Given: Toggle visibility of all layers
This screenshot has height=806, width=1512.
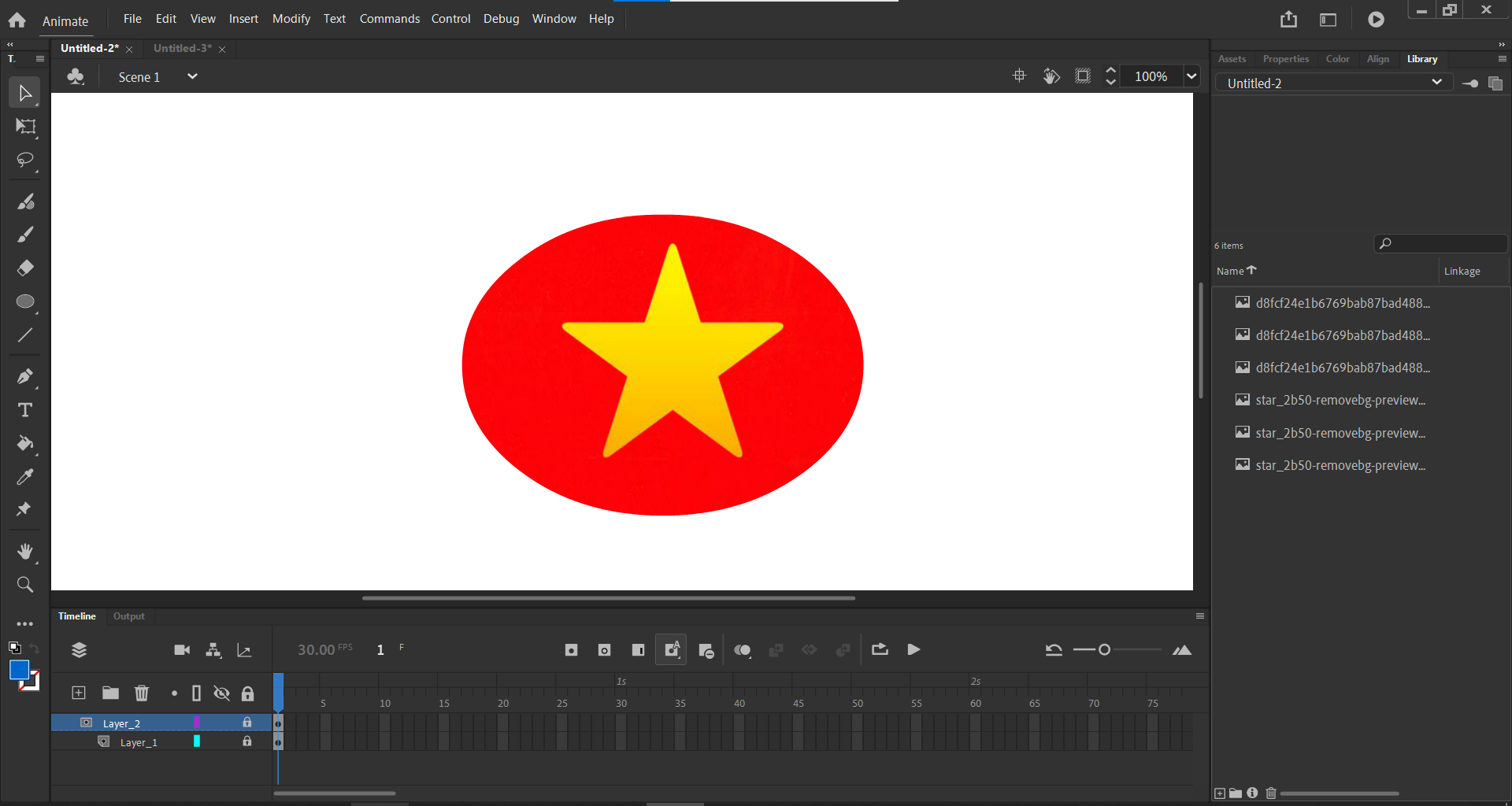Looking at the screenshot, I should pyautogui.click(x=221, y=693).
